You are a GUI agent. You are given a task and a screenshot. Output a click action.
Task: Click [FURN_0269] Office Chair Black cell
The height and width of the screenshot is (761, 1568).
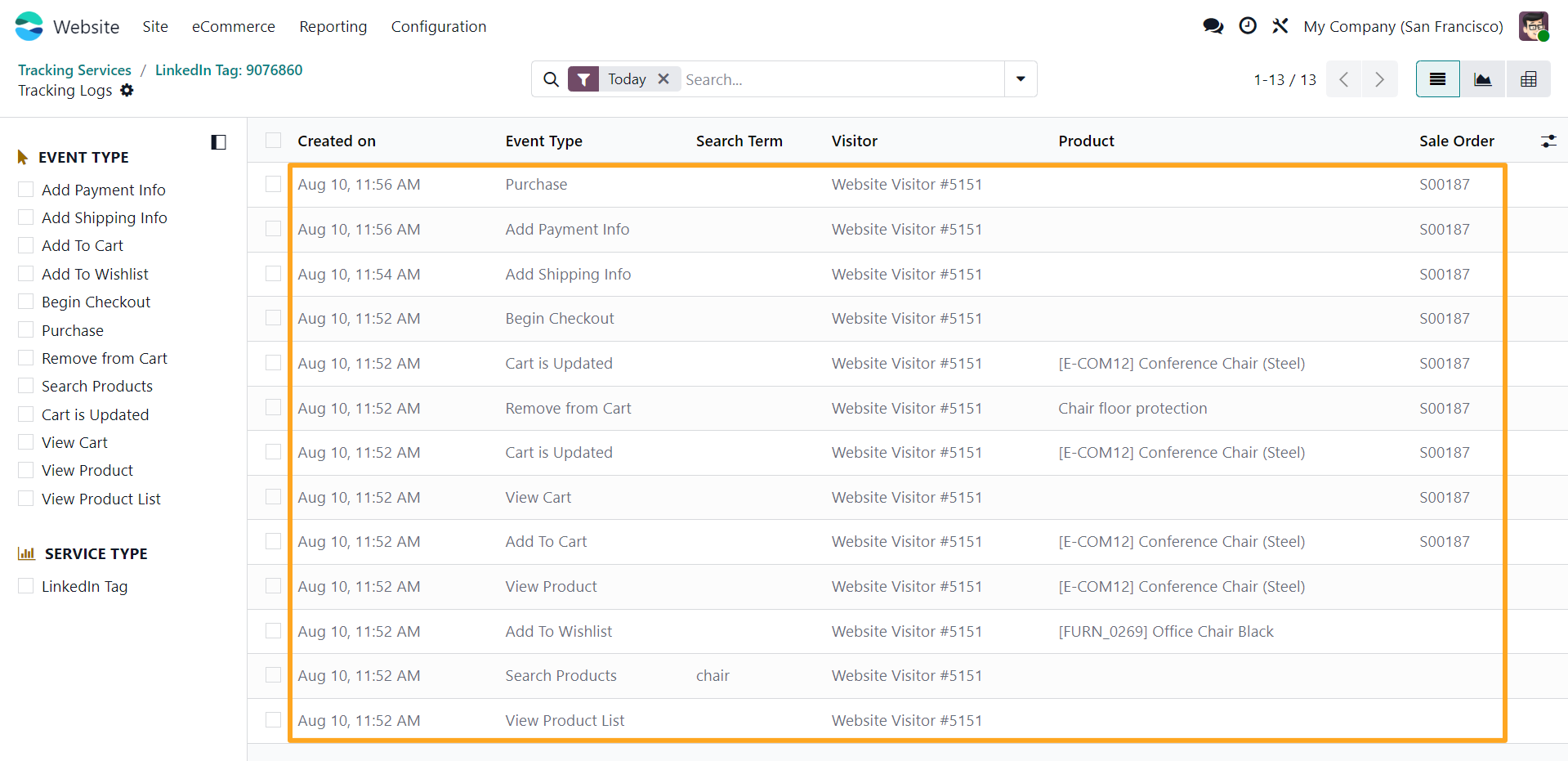pyautogui.click(x=1166, y=631)
